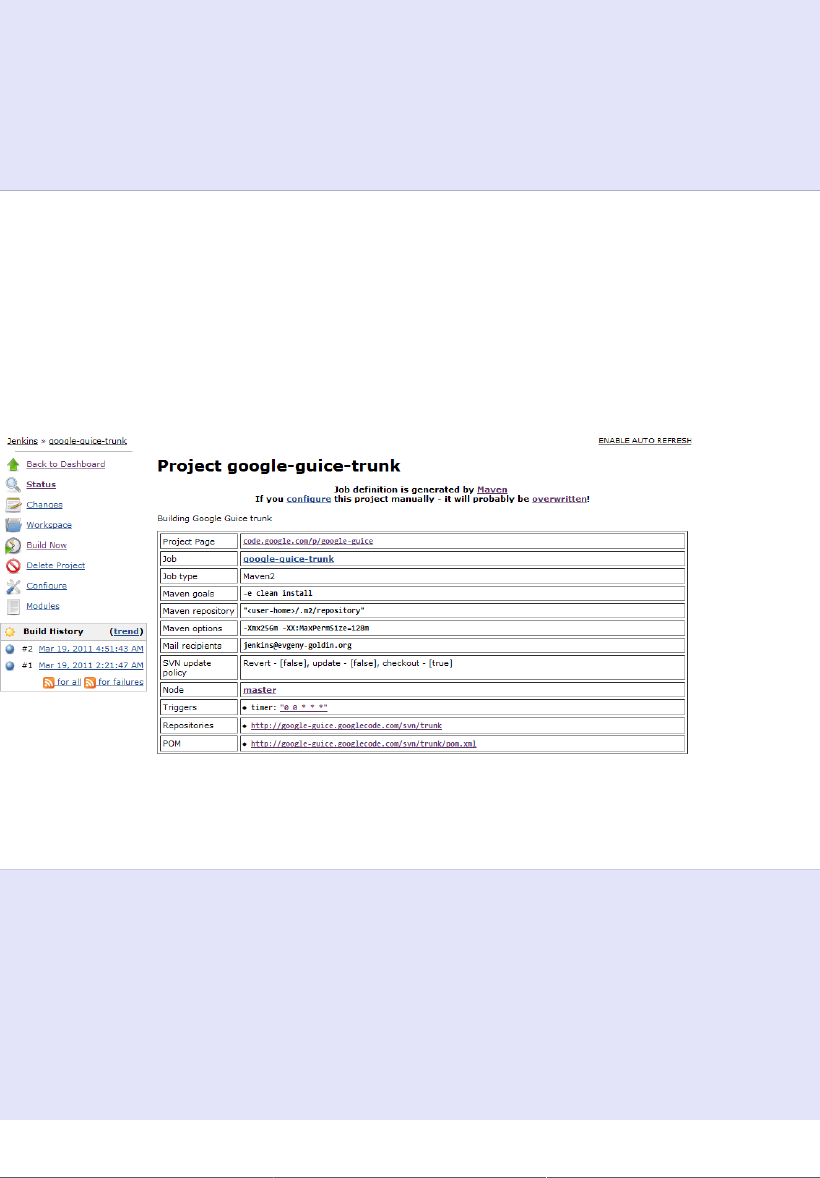Click the RSS feed icon next to 'for all'
The height and width of the screenshot is (1178, 820).
[49, 682]
